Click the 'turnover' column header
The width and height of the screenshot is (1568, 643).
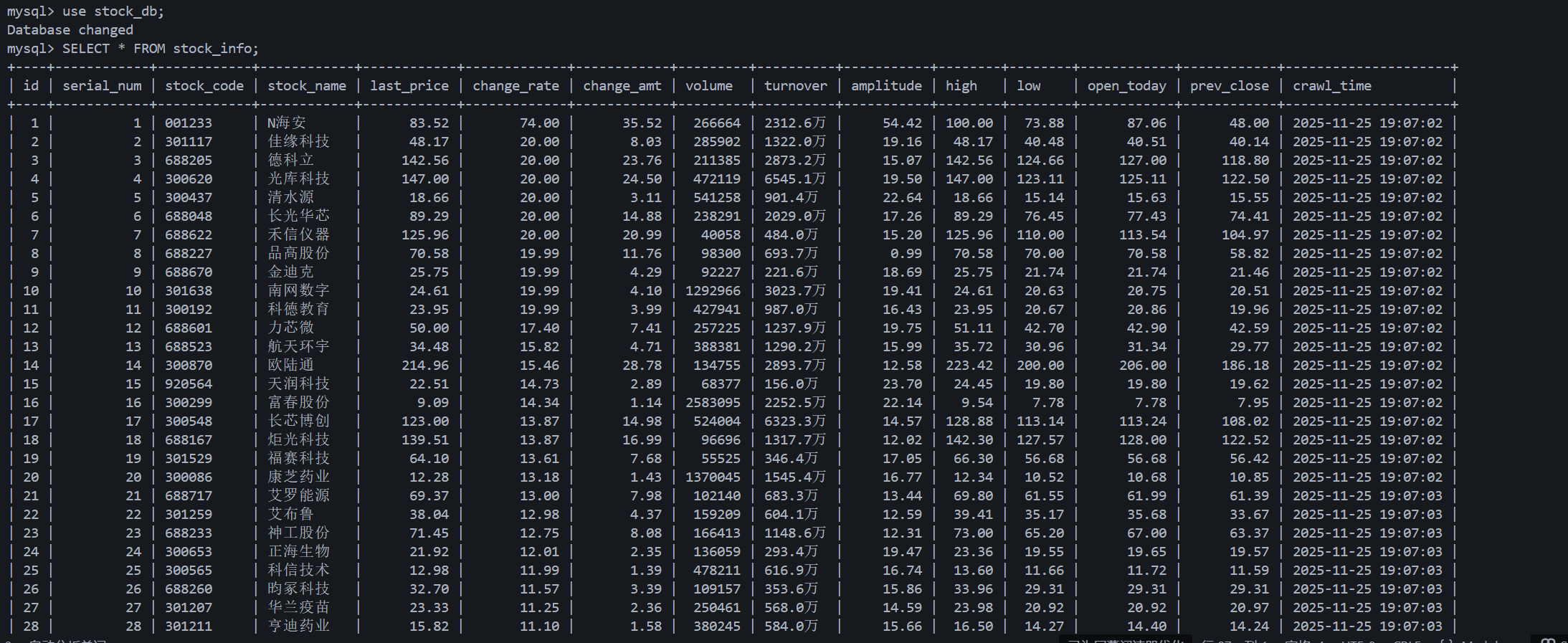click(796, 86)
